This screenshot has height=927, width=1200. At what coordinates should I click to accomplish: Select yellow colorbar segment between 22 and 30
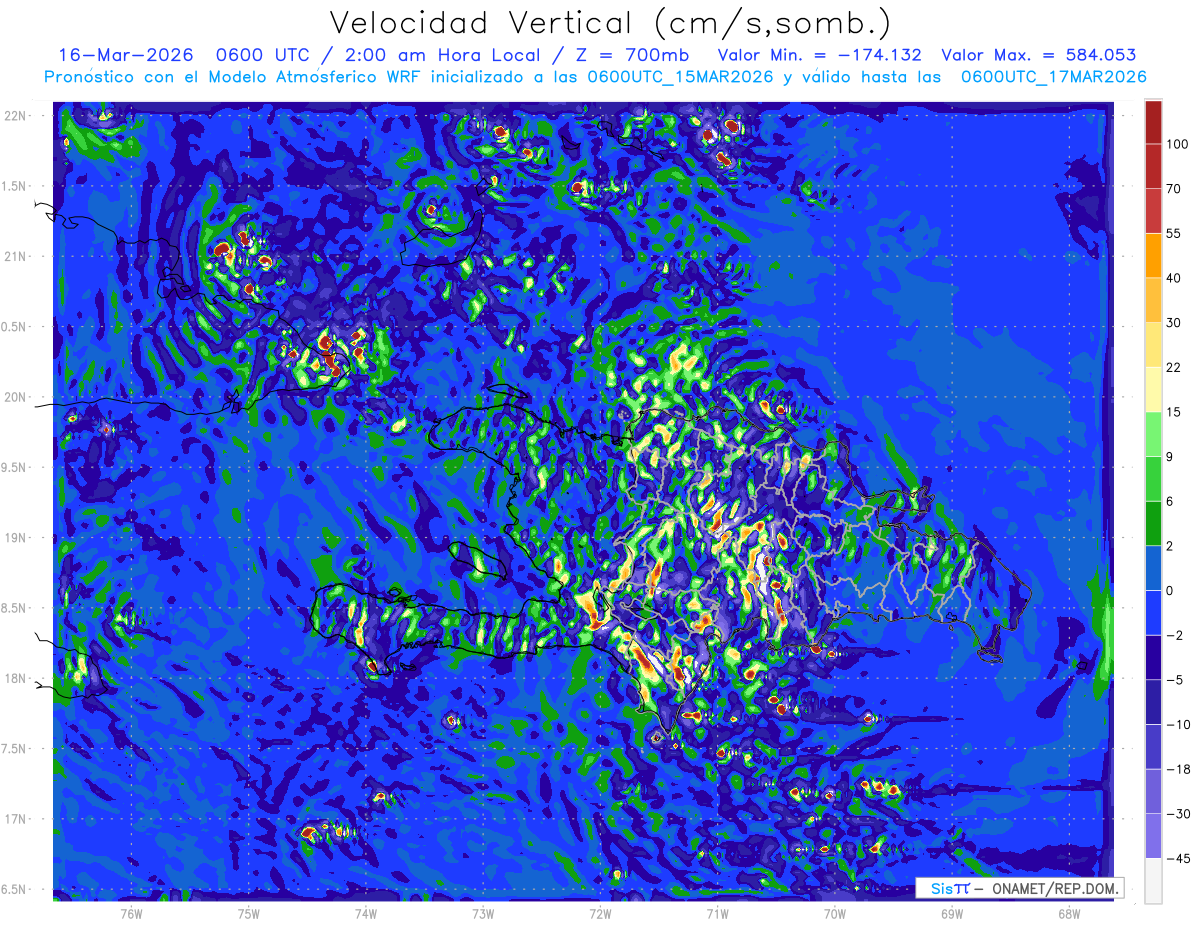coord(1153,344)
